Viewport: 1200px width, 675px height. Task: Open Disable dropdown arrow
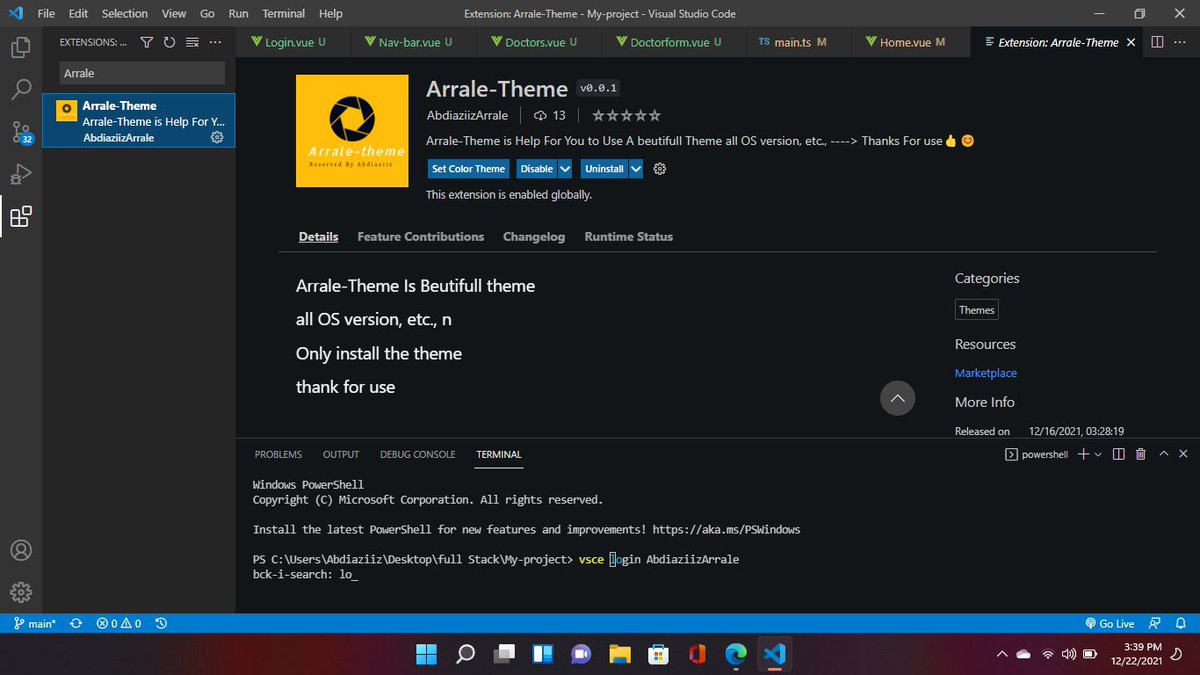tap(566, 169)
